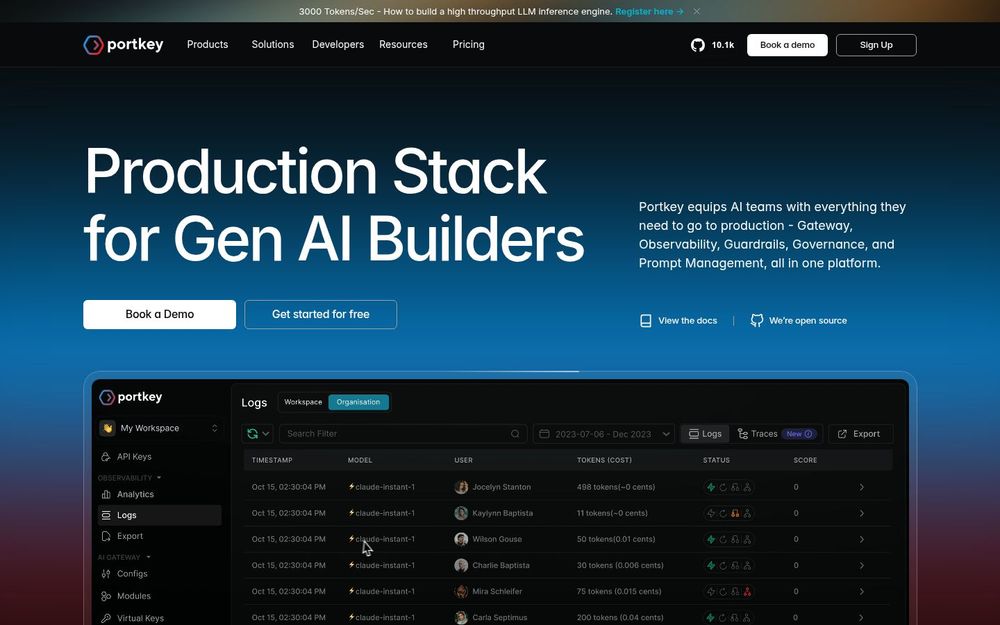The width and height of the screenshot is (1000, 625).
Task: Click the Traces branch icon
Action: click(742, 434)
